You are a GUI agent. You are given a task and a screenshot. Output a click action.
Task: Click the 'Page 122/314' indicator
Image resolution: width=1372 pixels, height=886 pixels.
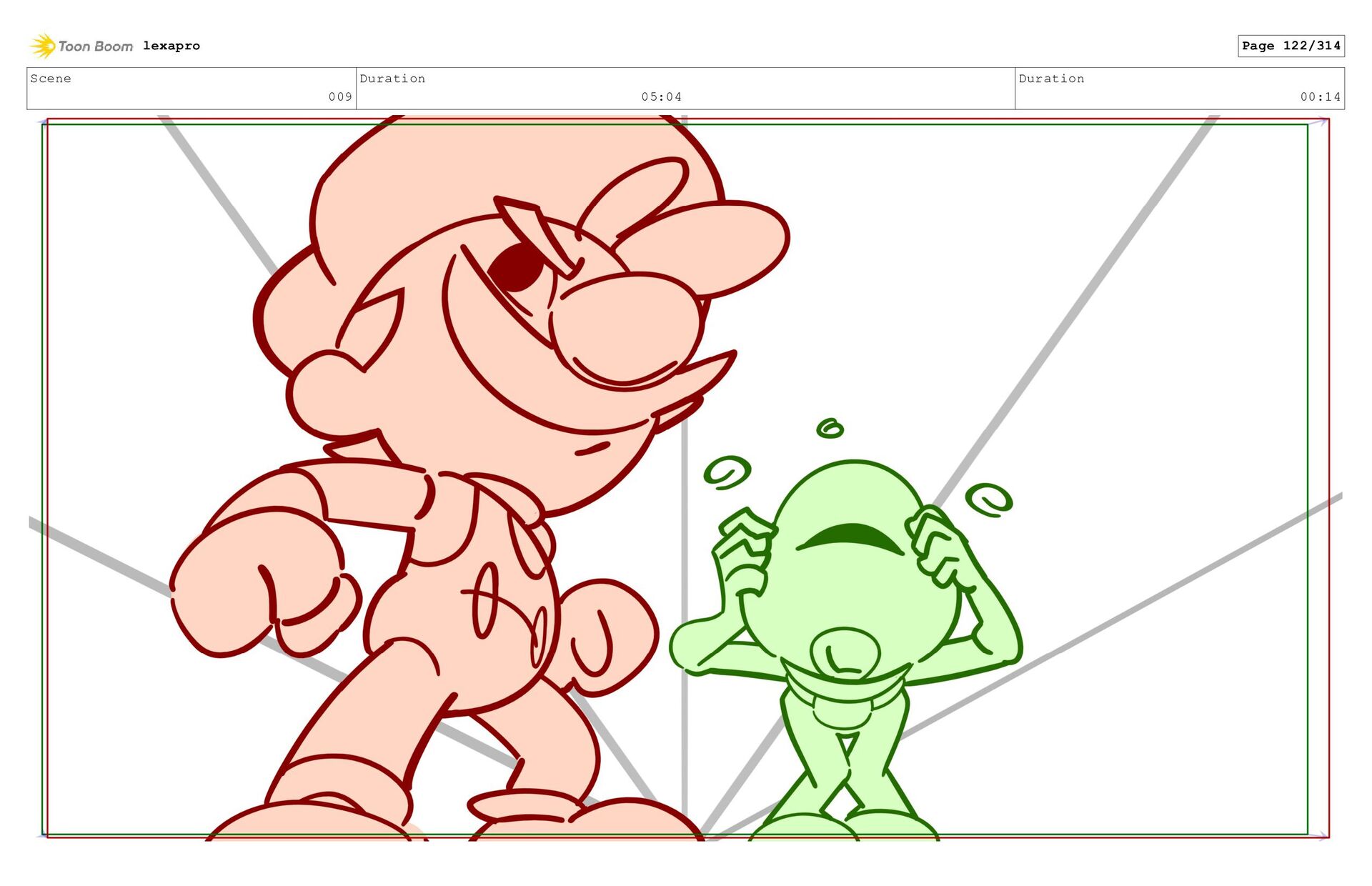tap(1291, 46)
